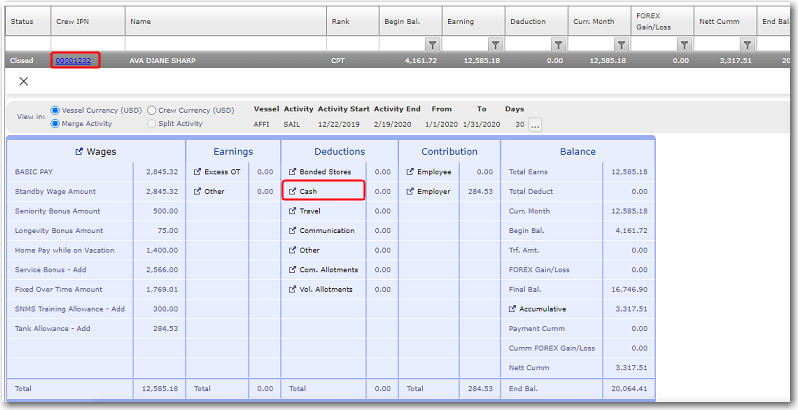Select Crew Currency (USD) radio button
The width and height of the screenshot is (798, 410).
click(152, 110)
